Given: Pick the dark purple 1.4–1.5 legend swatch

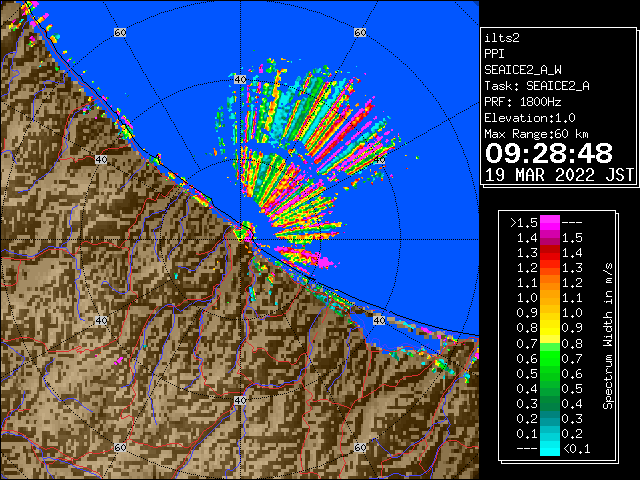Looking at the screenshot, I should (x=550, y=238).
